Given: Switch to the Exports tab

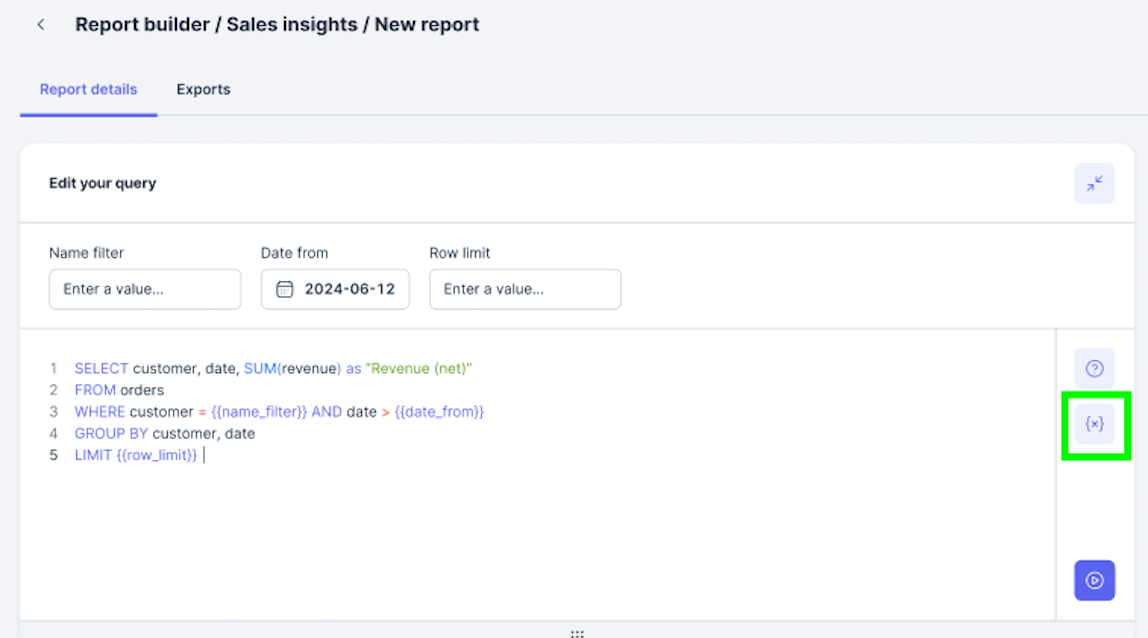Looking at the screenshot, I should (203, 89).
